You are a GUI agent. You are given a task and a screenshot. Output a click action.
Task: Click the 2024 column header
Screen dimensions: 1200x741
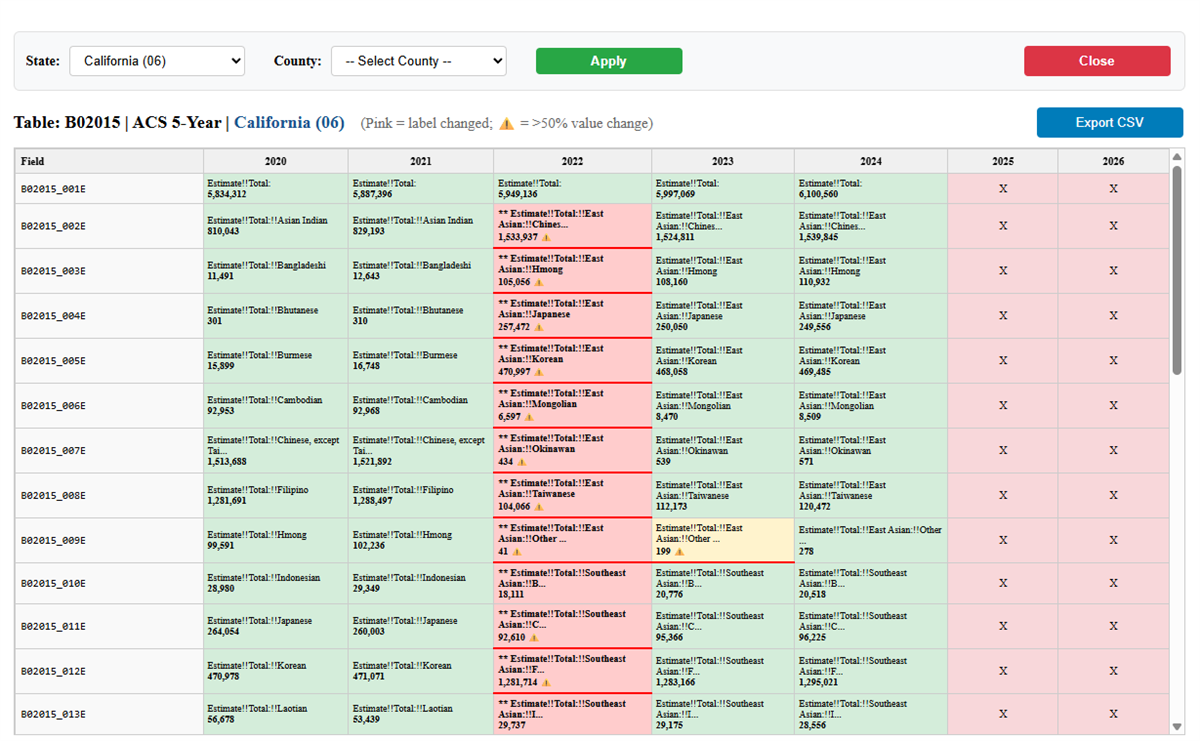click(x=871, y=161)
